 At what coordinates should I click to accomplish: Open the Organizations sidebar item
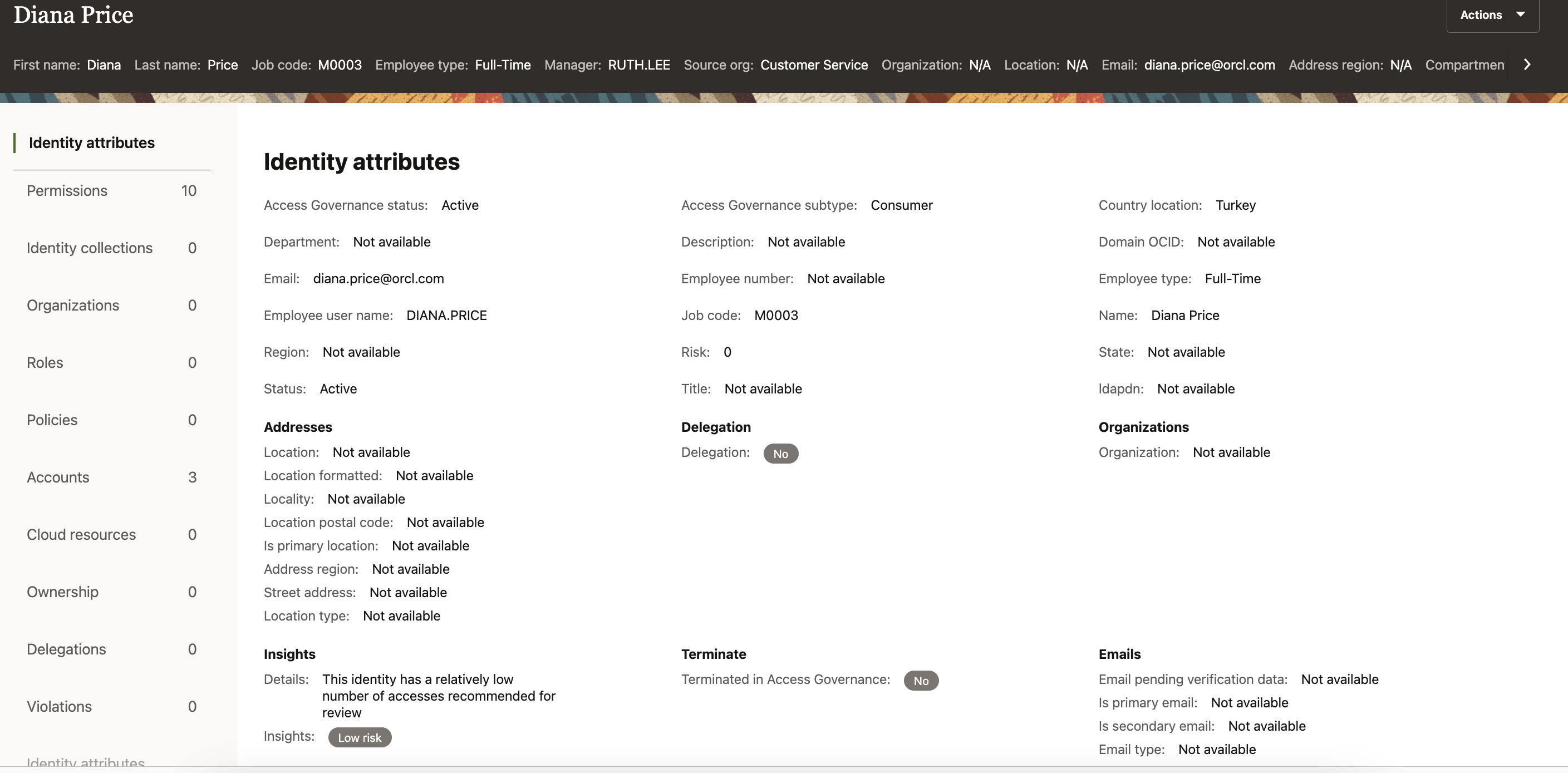pos(73,305)
